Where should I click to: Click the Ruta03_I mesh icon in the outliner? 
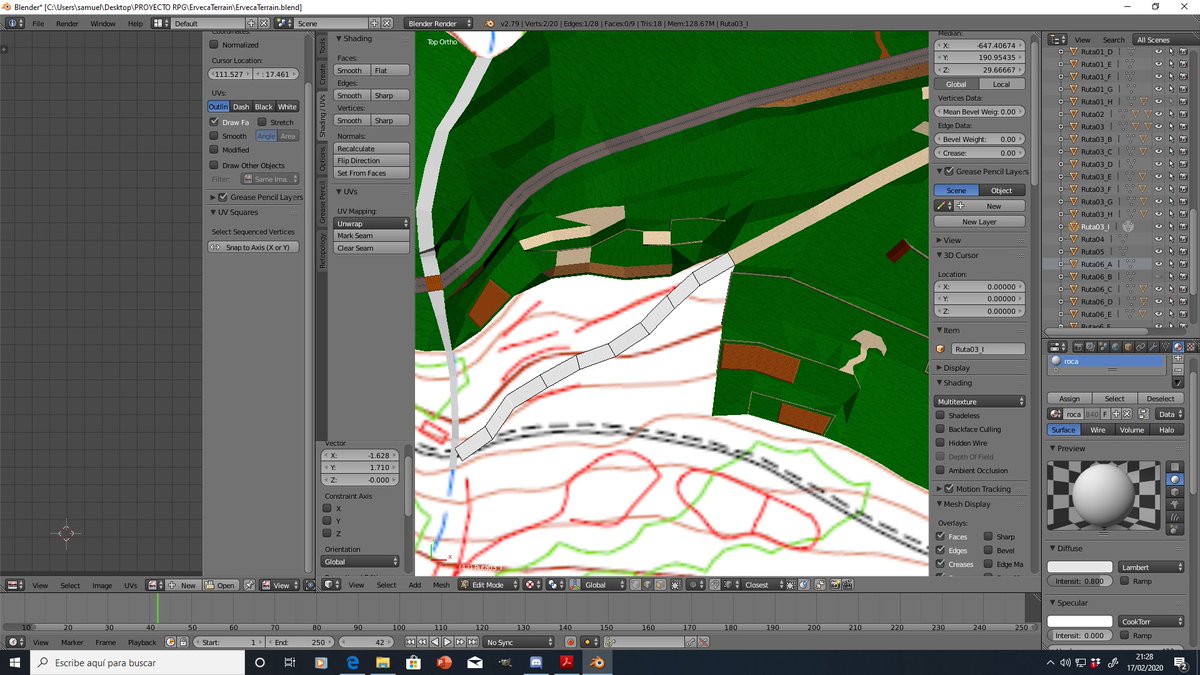tap(1073, 226)
